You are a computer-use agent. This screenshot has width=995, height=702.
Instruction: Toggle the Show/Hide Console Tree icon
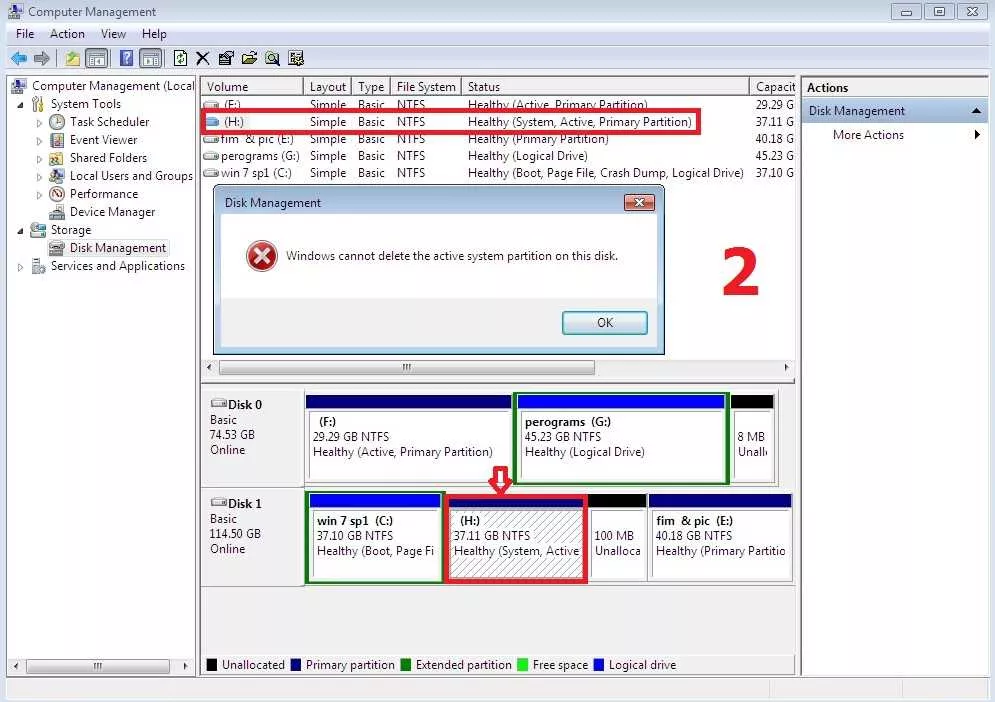(96, 59)
